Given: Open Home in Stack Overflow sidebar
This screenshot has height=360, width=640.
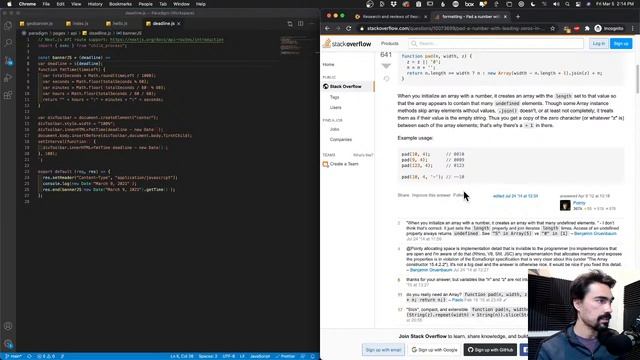Looking at the screenshot, I should (x=329, y=64).
